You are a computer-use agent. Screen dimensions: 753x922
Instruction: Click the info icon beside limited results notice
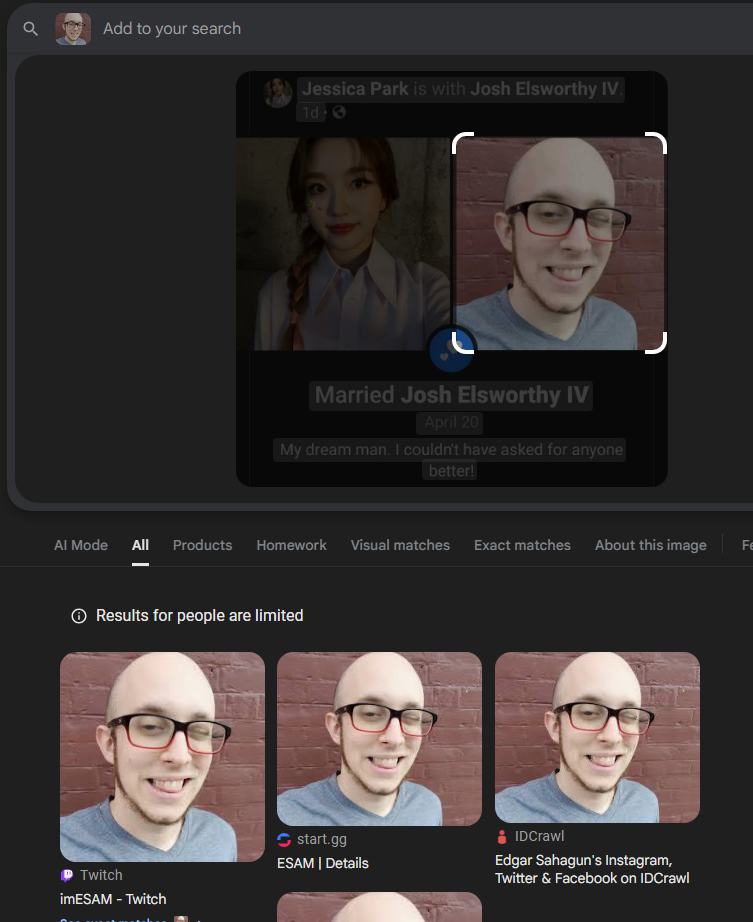click(79, 616)
